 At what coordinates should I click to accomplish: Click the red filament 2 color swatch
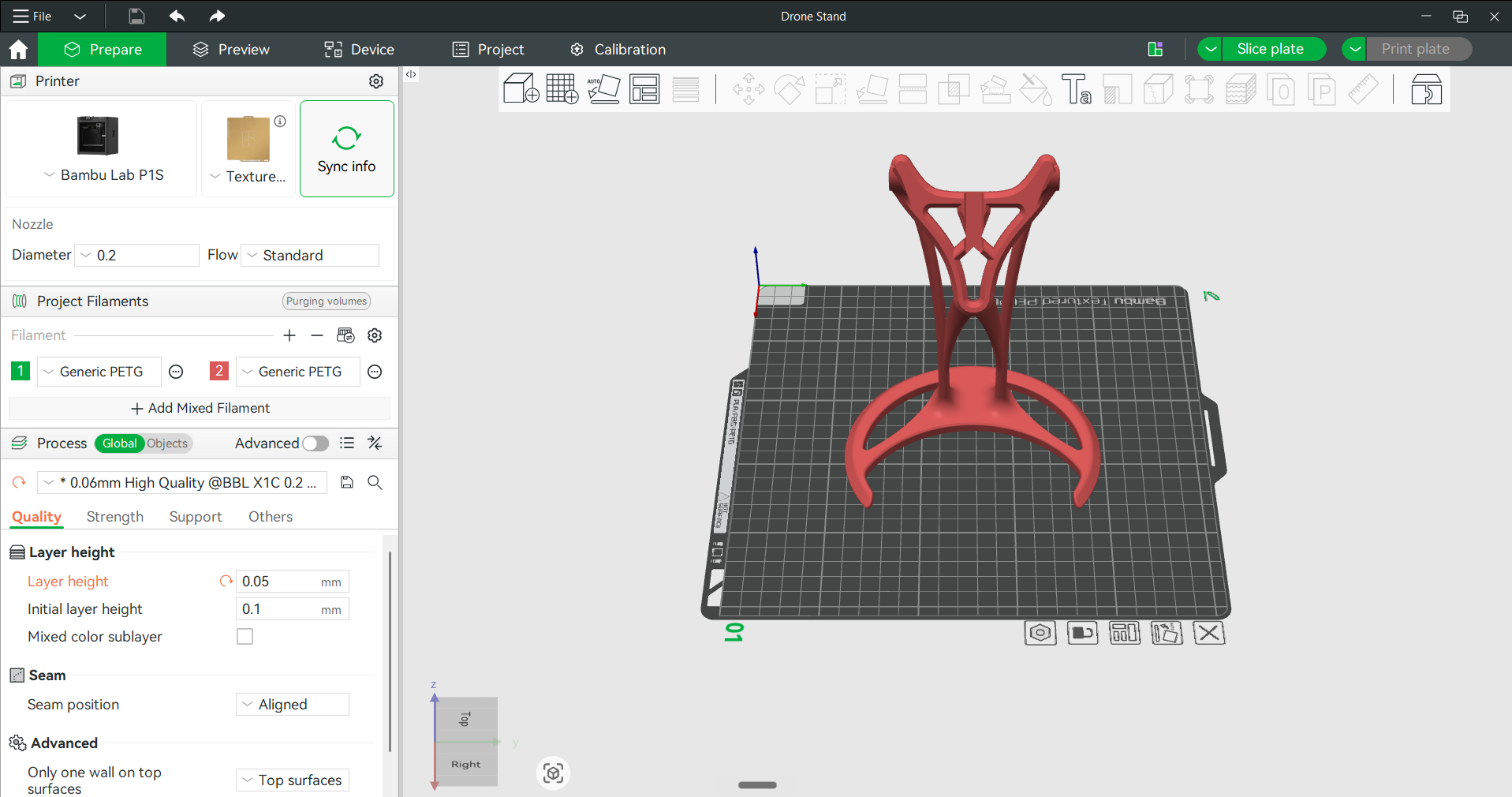click(x=219, y=371)
